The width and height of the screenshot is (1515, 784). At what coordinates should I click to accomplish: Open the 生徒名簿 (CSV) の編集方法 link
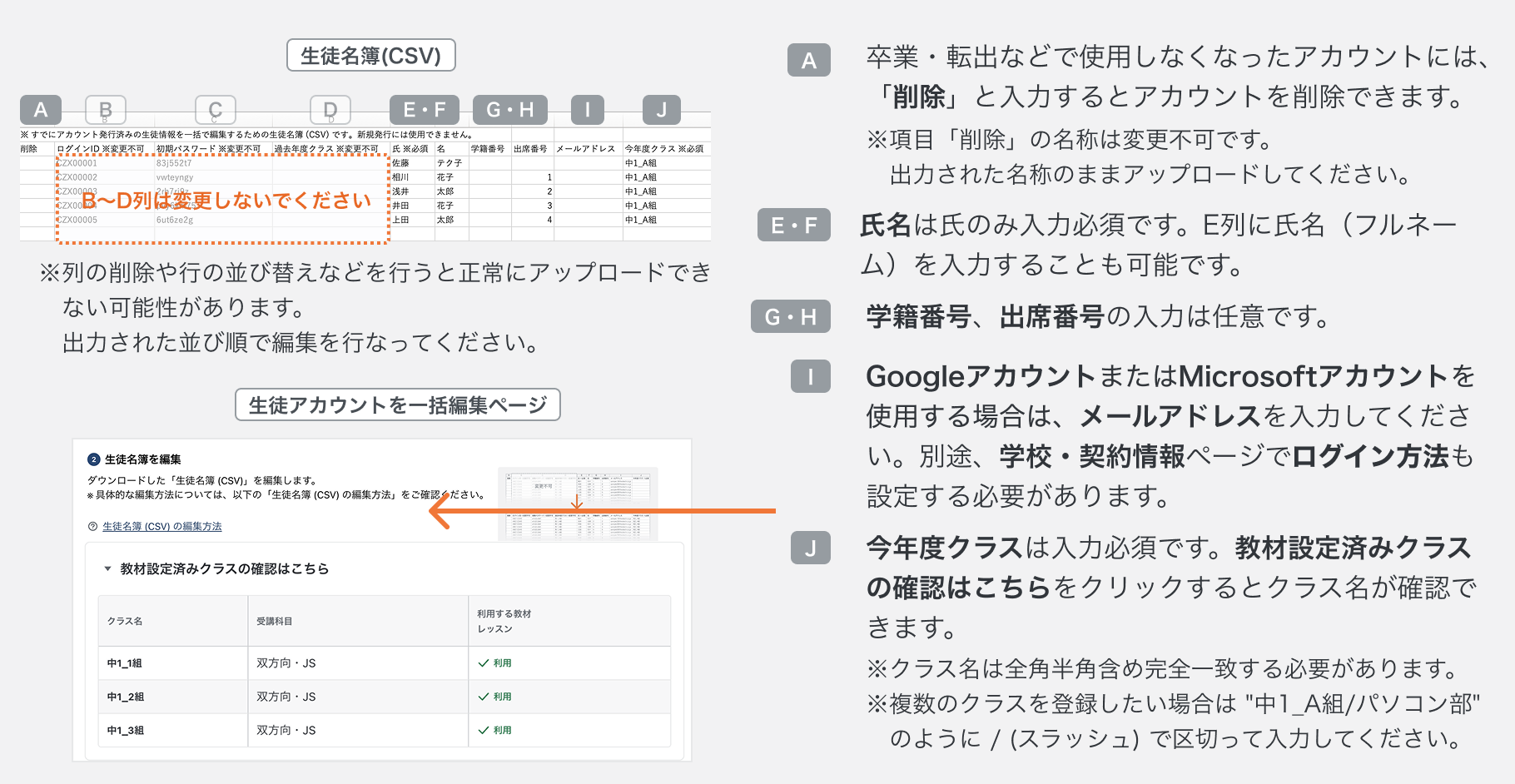pos(161,527)
